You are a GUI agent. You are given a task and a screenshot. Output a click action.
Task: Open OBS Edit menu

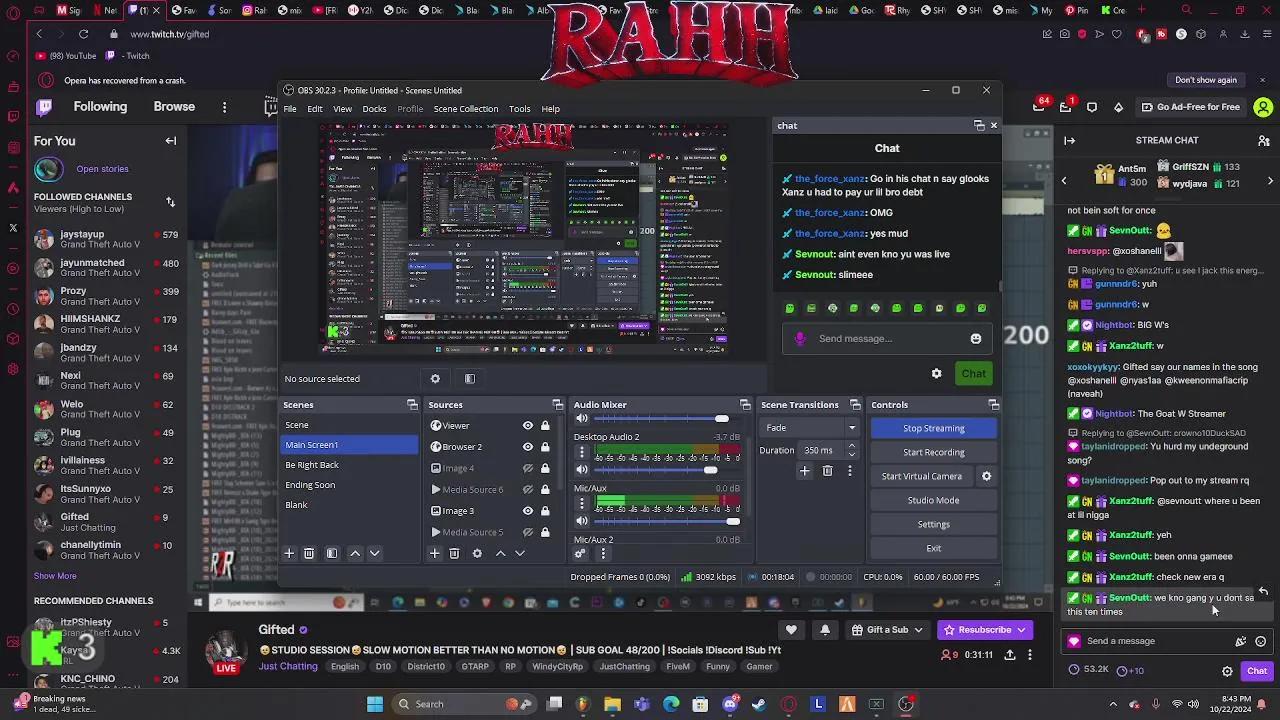[x=315, y=109]
